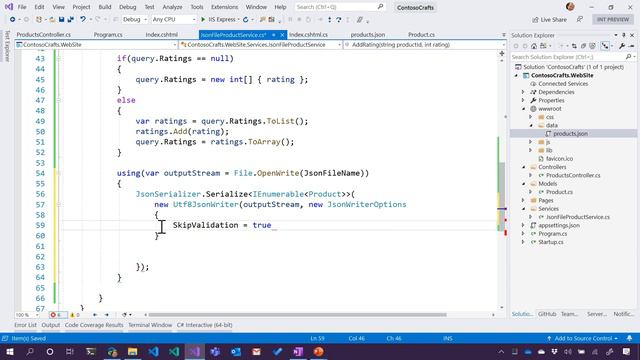Click the Save file toolbar icon
The width and height of the screenshot is (640, 360).
pyautogui.click(x=61, y=19)
